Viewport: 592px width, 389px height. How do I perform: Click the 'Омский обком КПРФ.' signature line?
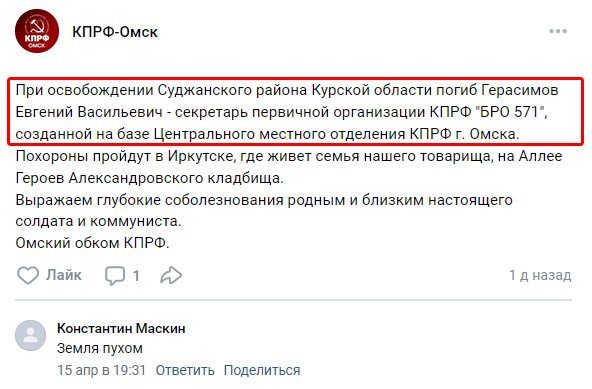92,243
